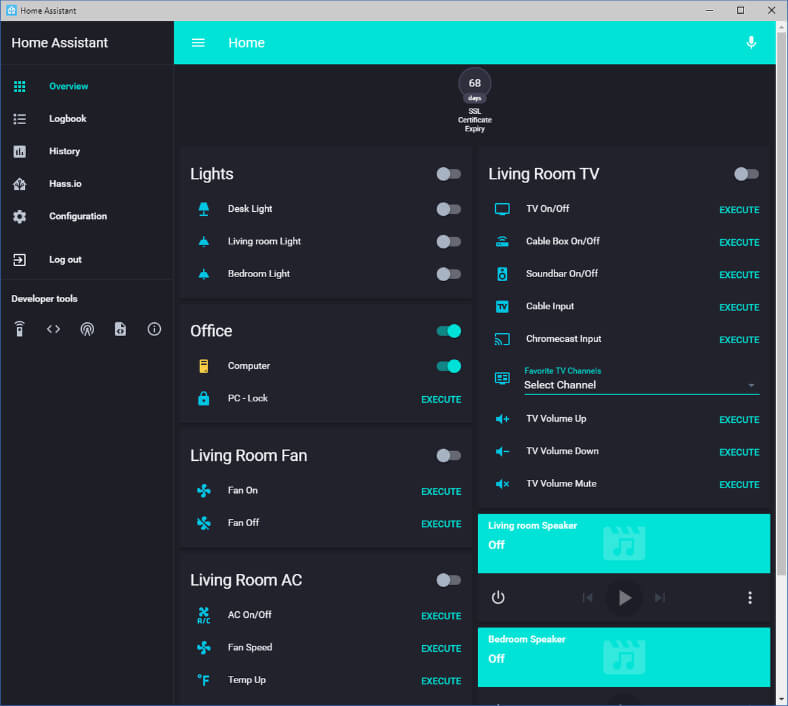Open the Bedroom Speaker media card

[x=624, y=657]
